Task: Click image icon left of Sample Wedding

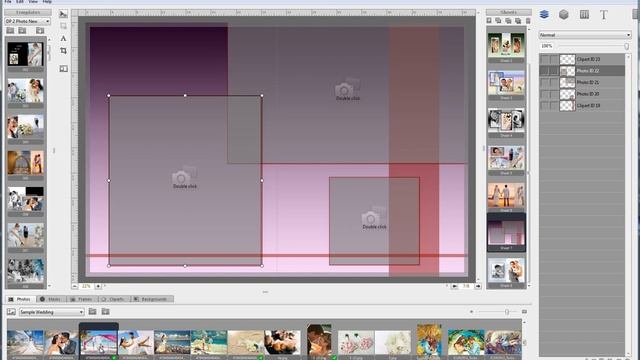Action: pos(11,312)
